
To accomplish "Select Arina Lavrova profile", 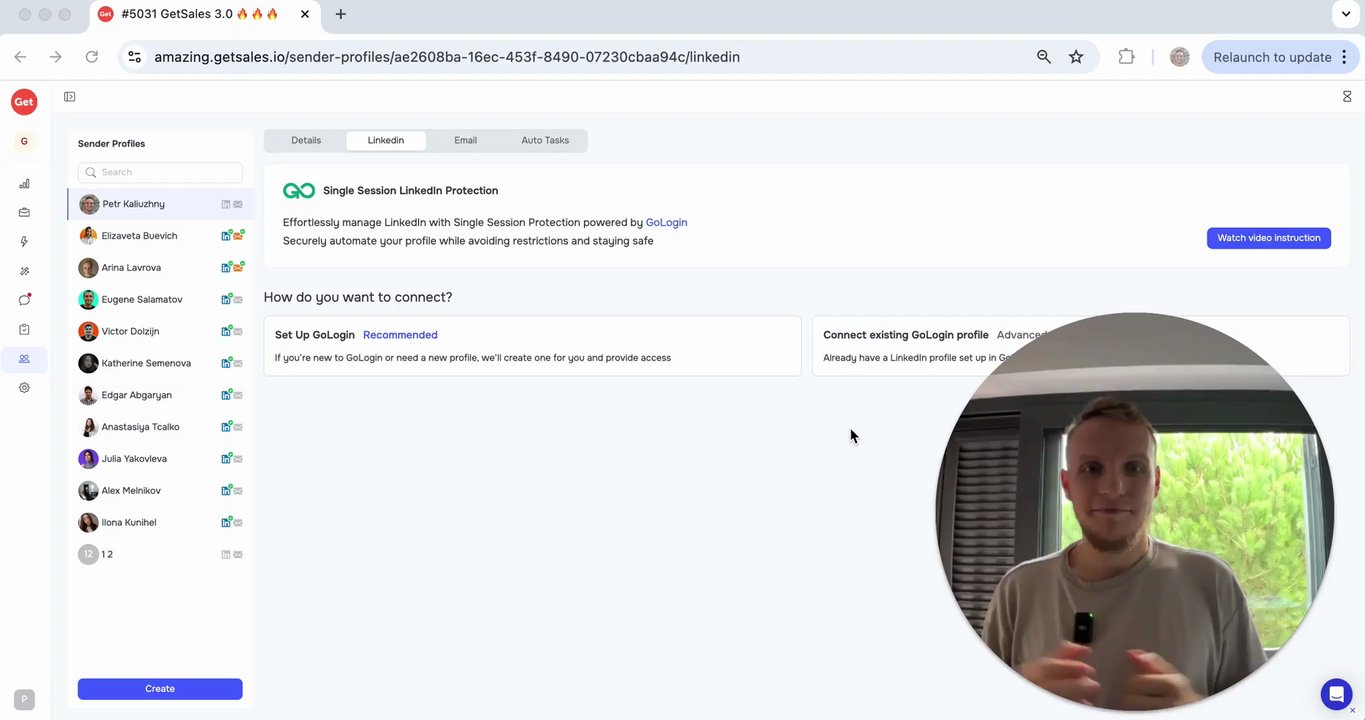I will coord(160,268).
